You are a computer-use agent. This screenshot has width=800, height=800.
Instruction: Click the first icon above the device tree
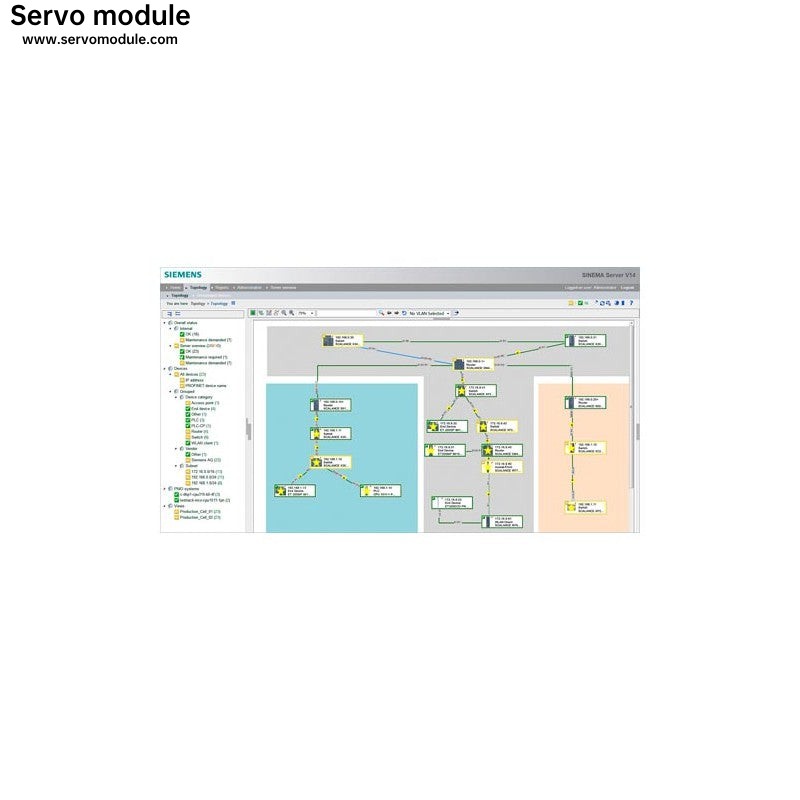169,314
